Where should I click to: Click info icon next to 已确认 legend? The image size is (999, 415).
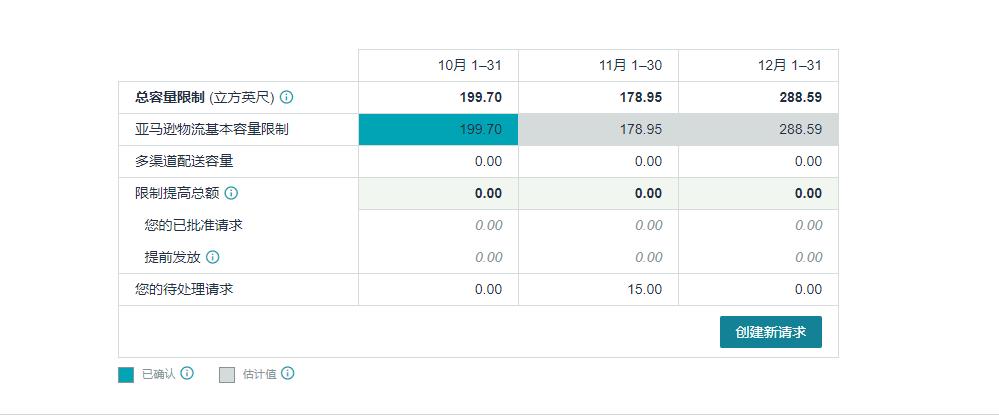(x=187, y=374)
